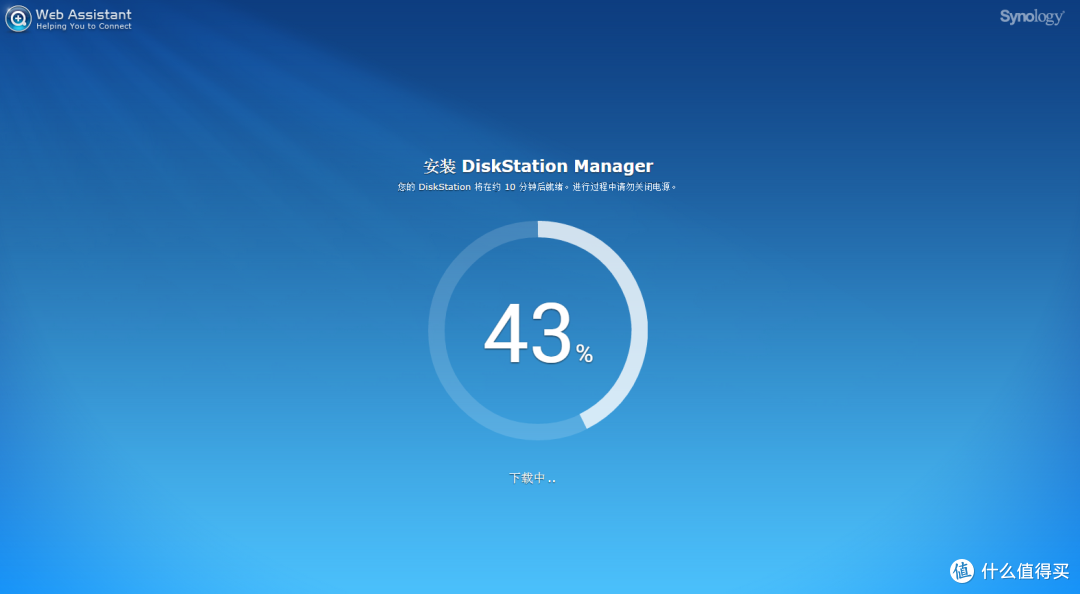This screenshot has width=1080, height=594.
Task: Click the Synology brand logo
Action: click(1031, 17)
